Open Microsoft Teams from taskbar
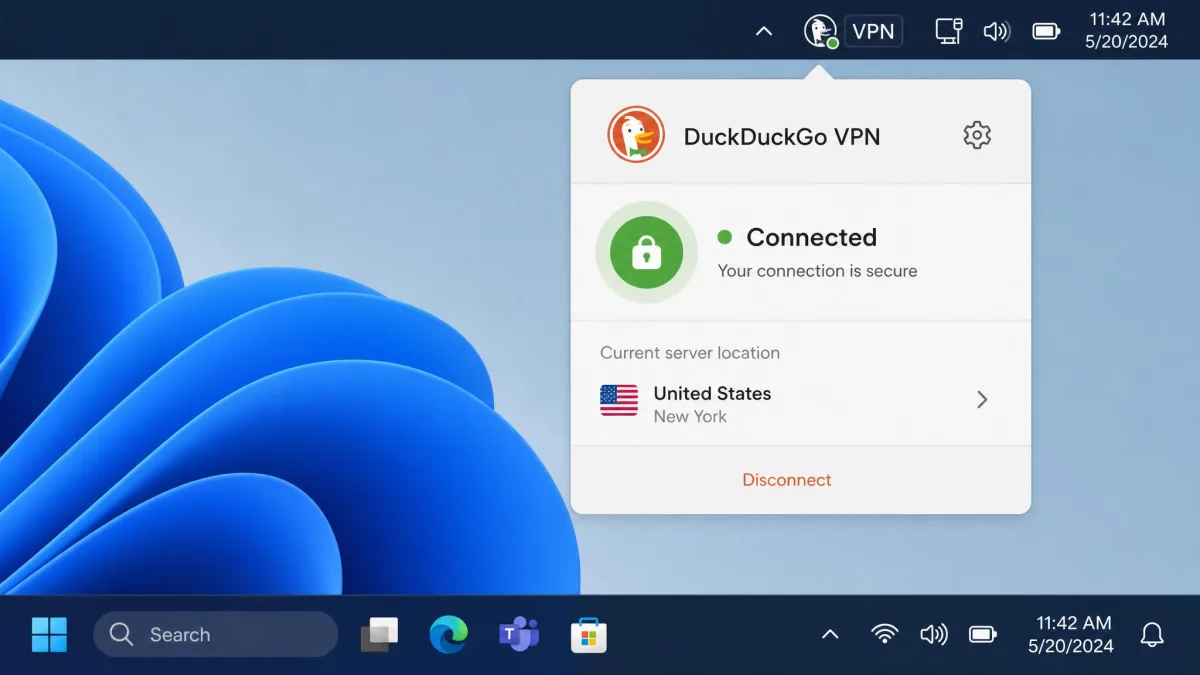Image resolution: width=1200 pixels, height=675 pixels. coord(519,634)
